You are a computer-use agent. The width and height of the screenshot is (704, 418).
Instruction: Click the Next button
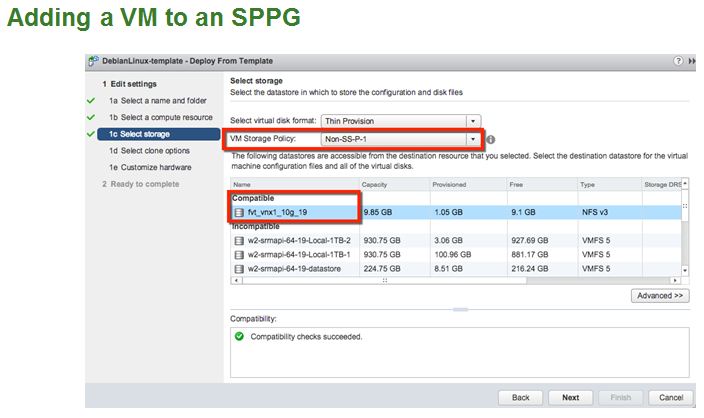pyautogui.click(x=570, y=397)
